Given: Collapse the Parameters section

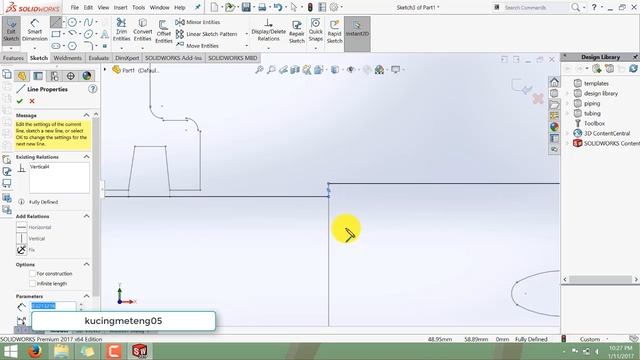Looking at the screenshot, I should (87, 296).
